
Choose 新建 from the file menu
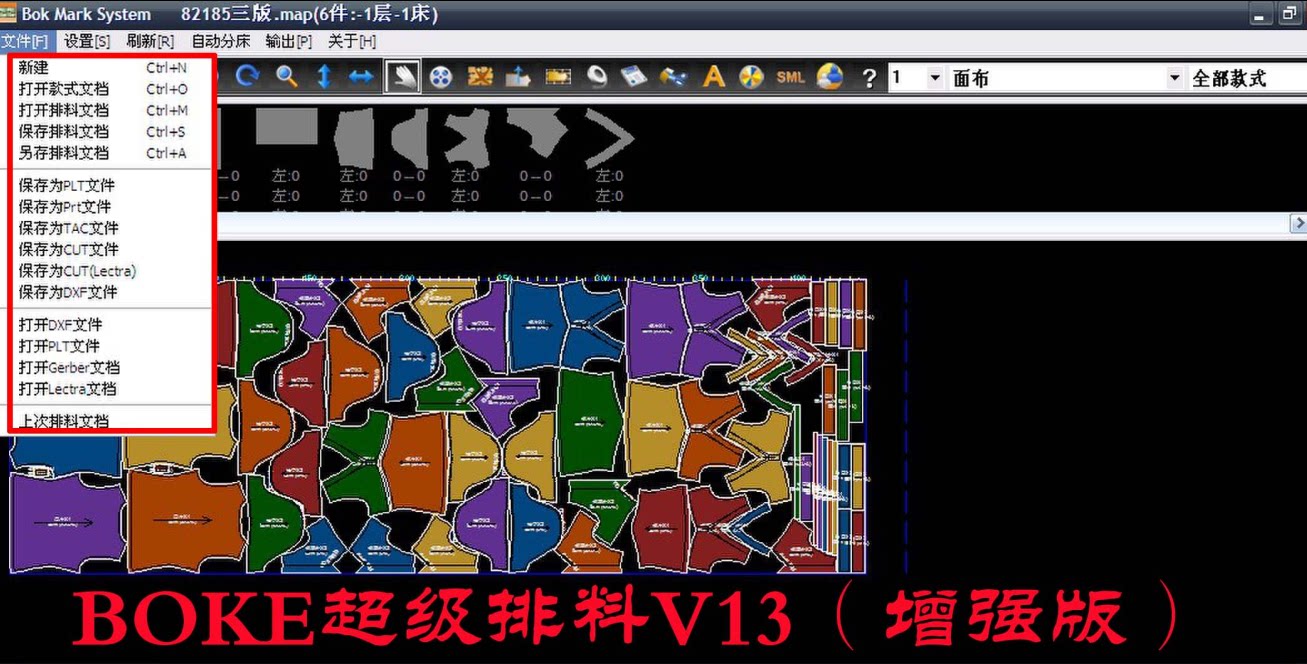(111, 68)
